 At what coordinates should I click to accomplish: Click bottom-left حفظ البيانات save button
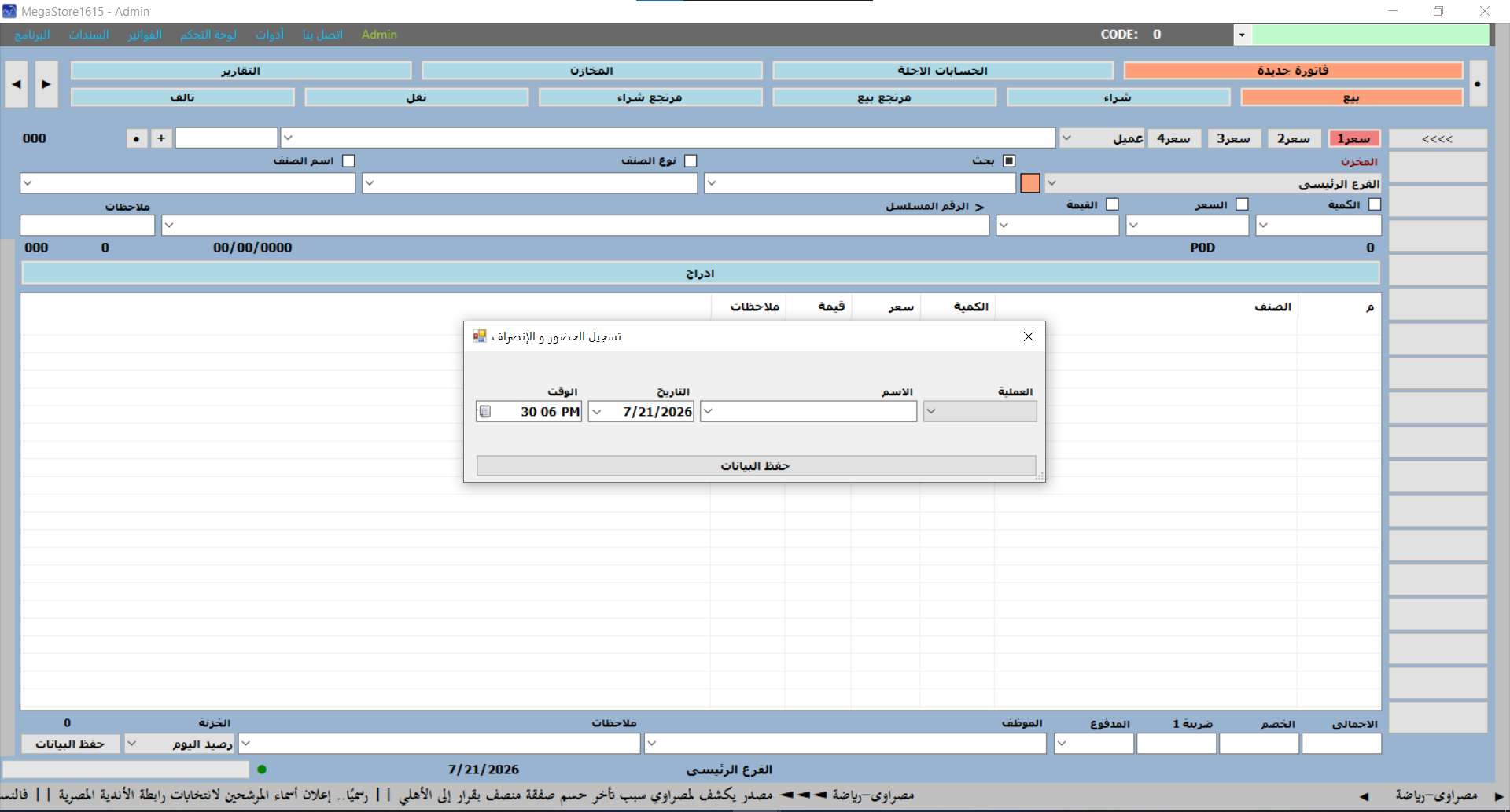(70, 744)
